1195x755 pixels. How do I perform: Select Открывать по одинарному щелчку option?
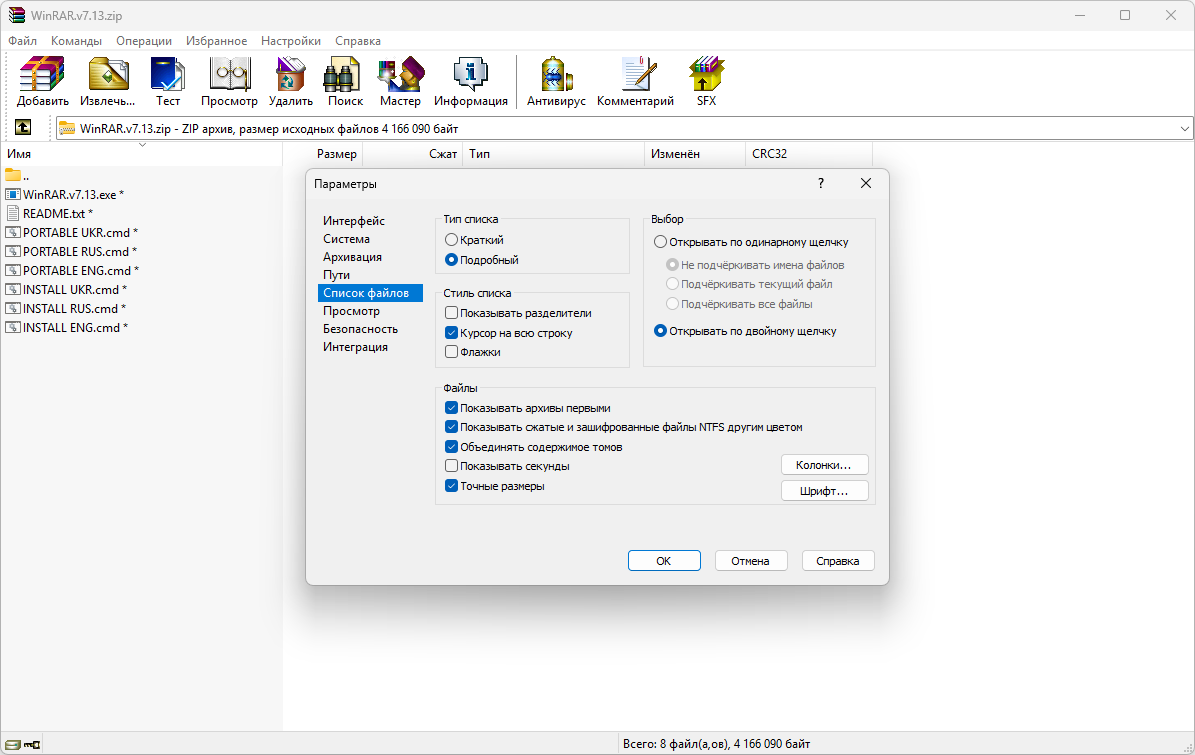pyautogui.click(x=661, y=242)
